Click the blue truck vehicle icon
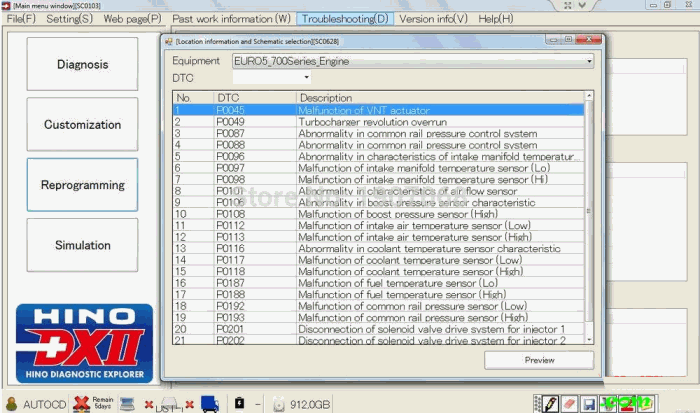The image size is (700, 413). point(210,404)
